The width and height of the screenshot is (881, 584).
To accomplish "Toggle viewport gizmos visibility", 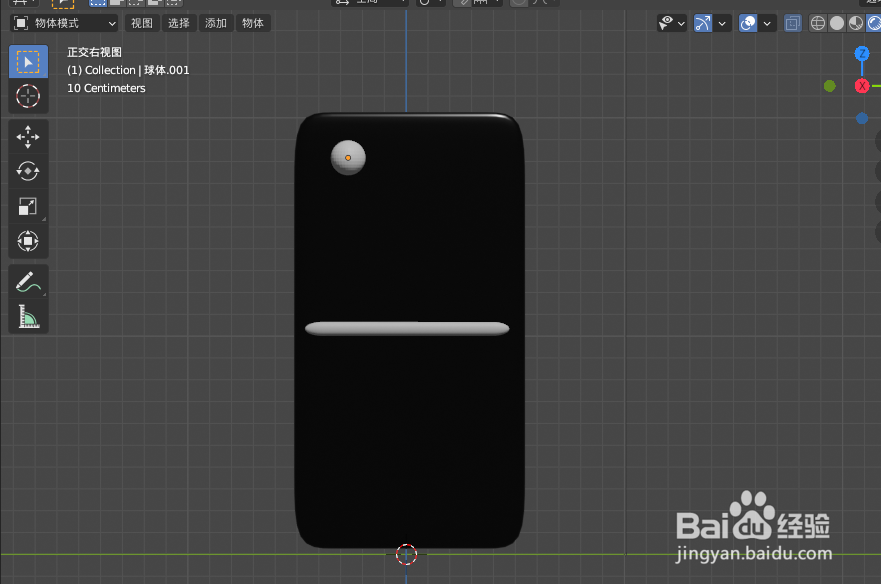I will point(703,22).
